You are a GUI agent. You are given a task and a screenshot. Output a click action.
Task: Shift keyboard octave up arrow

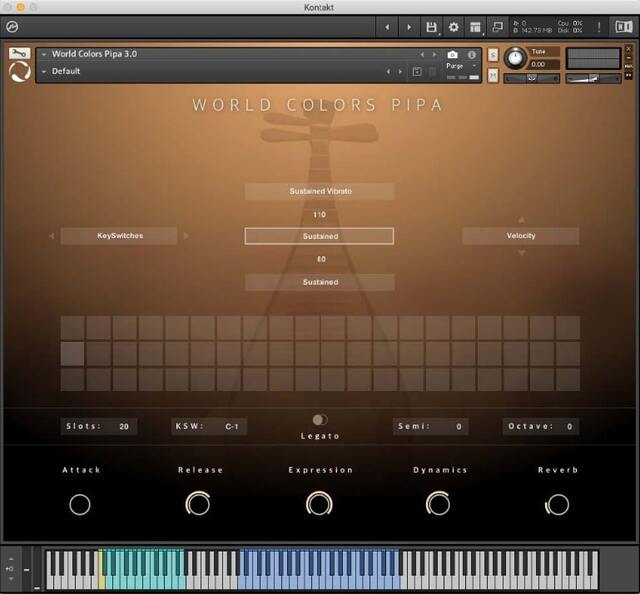(x=11, y=558)
